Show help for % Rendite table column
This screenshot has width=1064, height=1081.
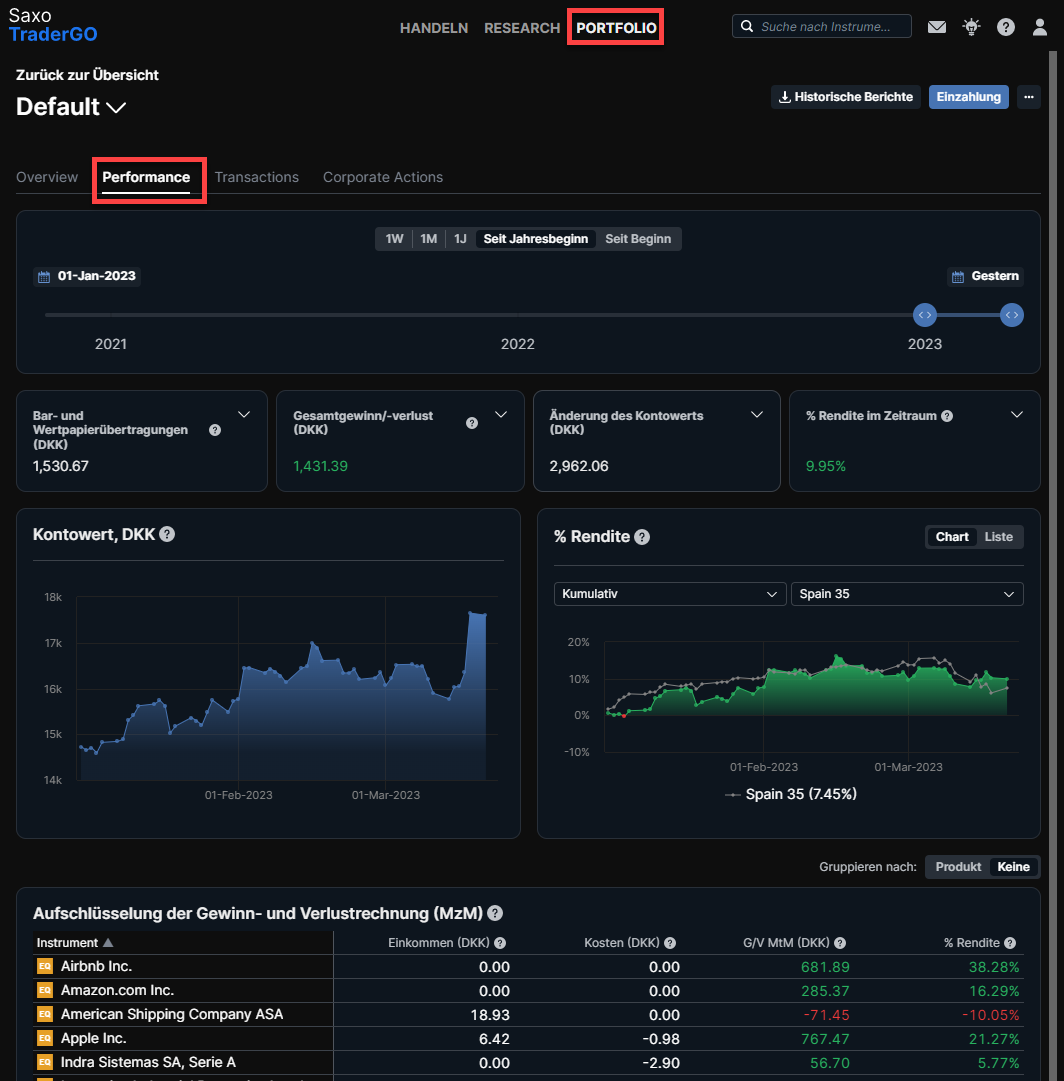[x=1010, y=943]
